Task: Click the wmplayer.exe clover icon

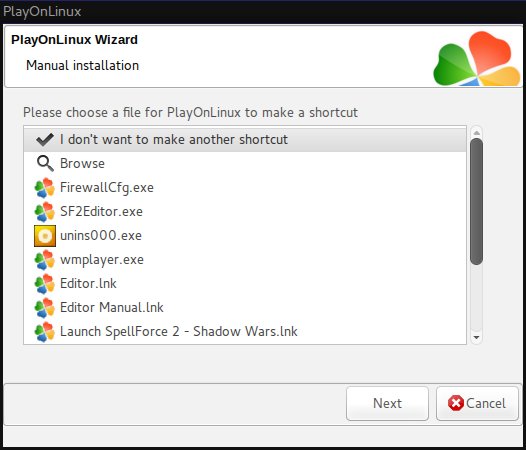Action: click(45, 260)
